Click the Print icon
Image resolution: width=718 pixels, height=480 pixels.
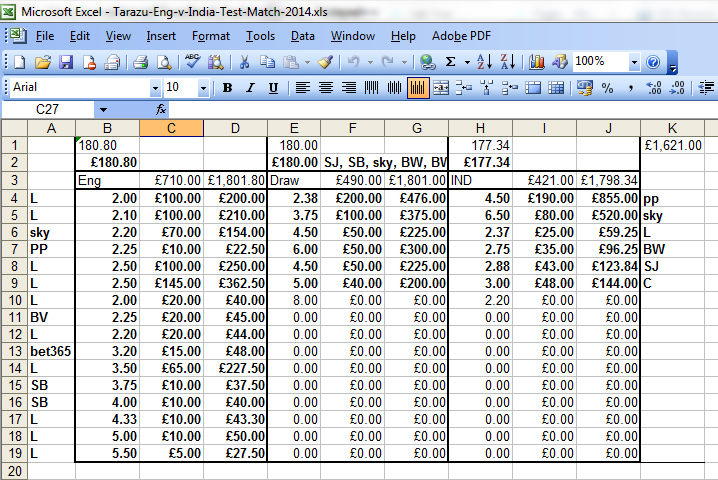(x=141, y=62)
